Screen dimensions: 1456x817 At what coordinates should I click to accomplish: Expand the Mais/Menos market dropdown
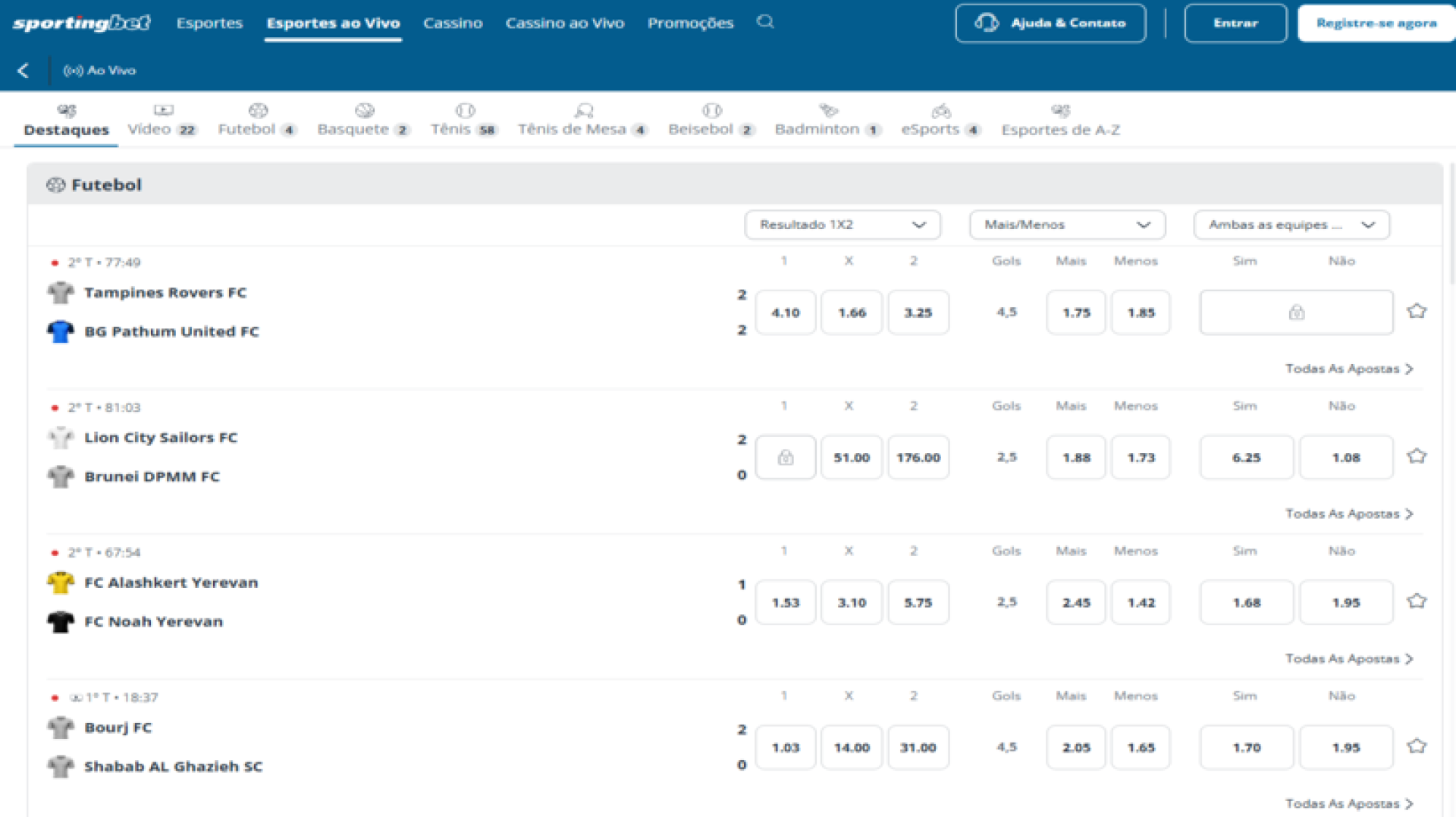(1066, 225)
